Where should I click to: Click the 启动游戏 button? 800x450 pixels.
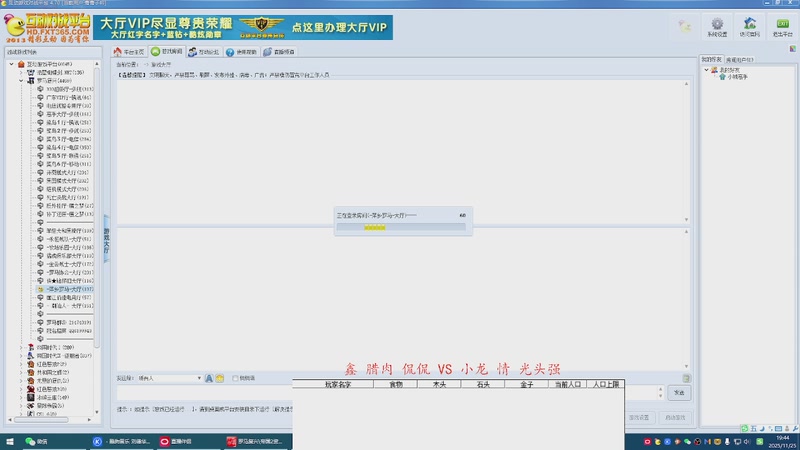pyautogui.click(x=674, y=417)
